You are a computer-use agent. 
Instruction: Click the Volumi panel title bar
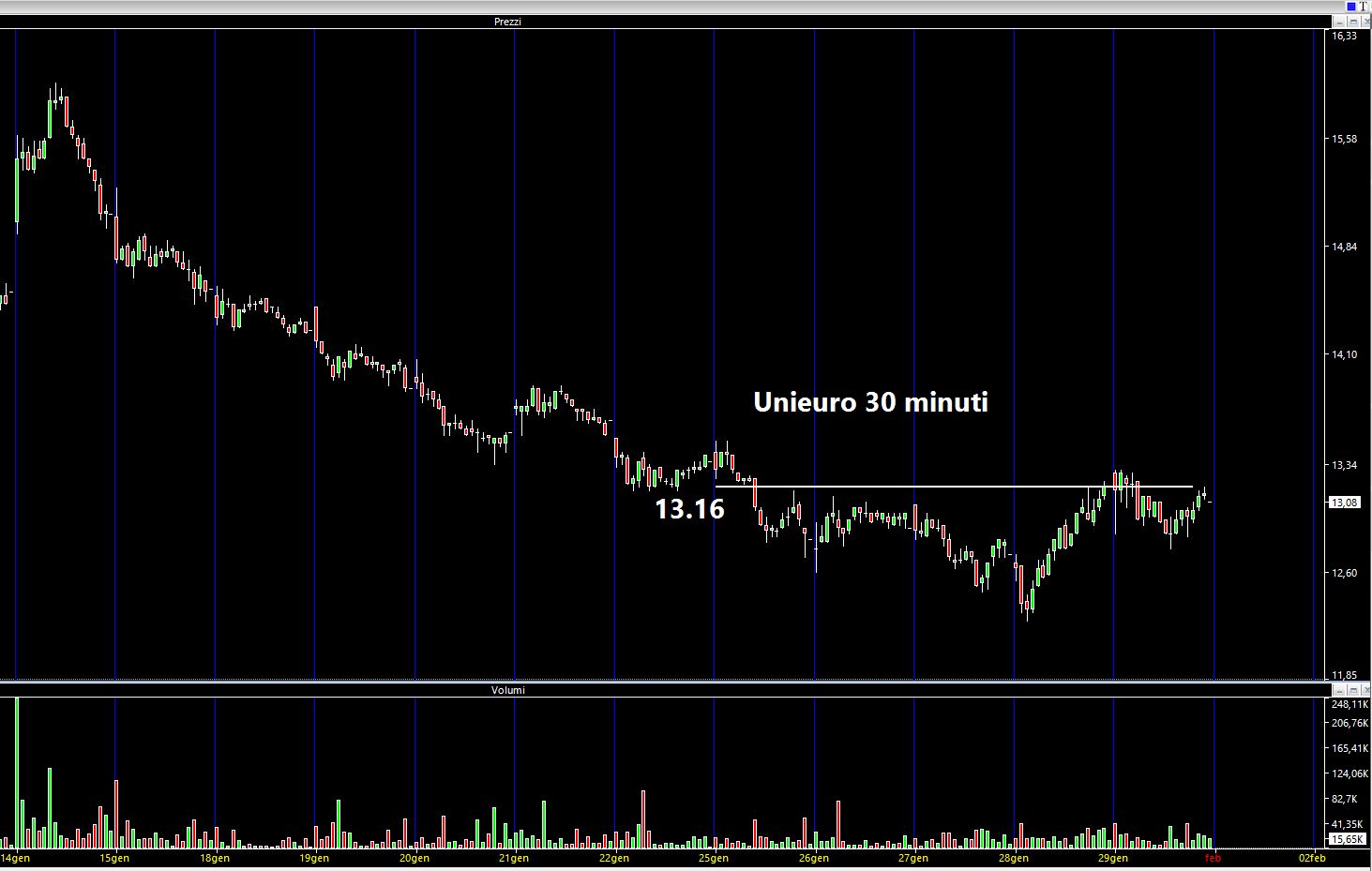coord(666,690)
